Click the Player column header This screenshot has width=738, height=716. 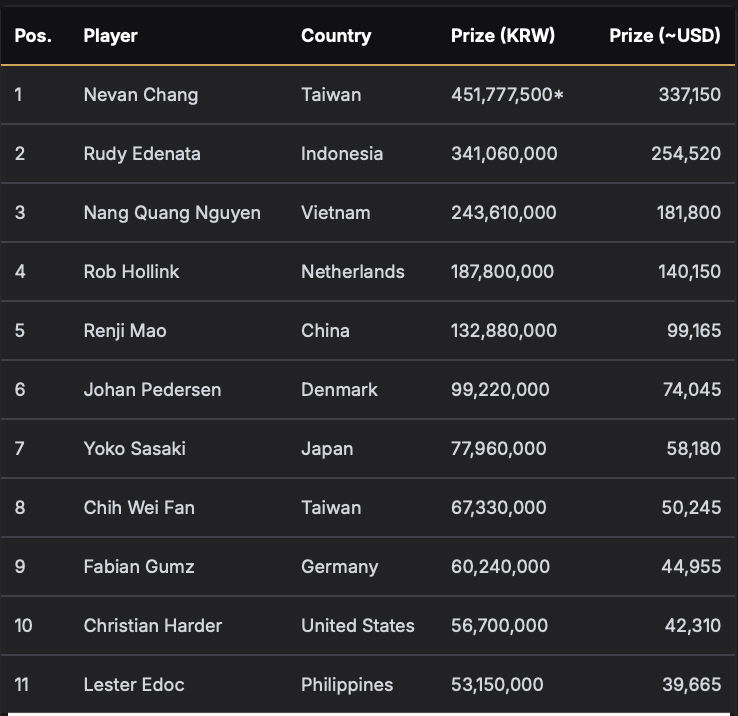(111, 36)
